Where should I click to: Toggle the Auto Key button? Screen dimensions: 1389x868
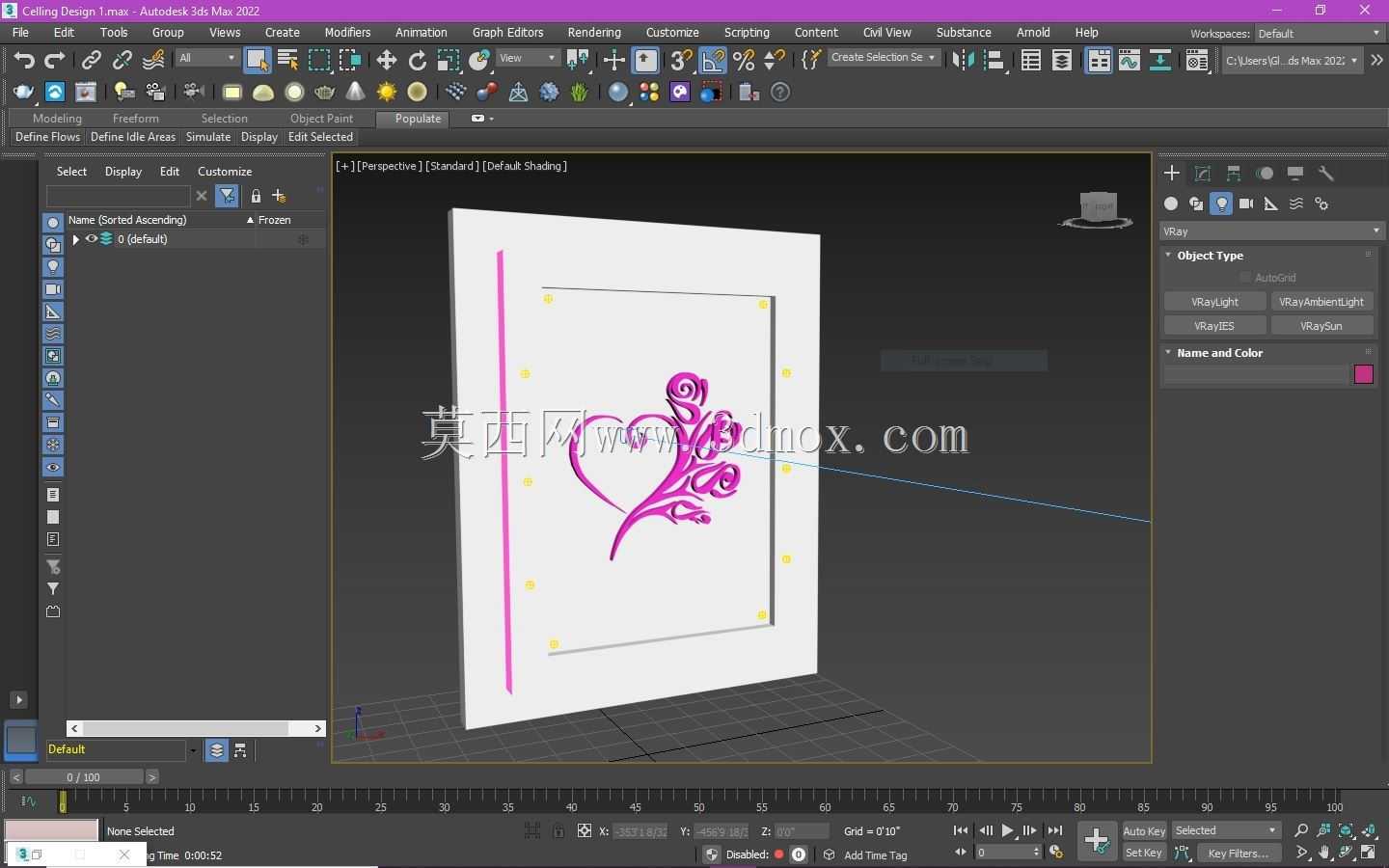point(1144,831)
